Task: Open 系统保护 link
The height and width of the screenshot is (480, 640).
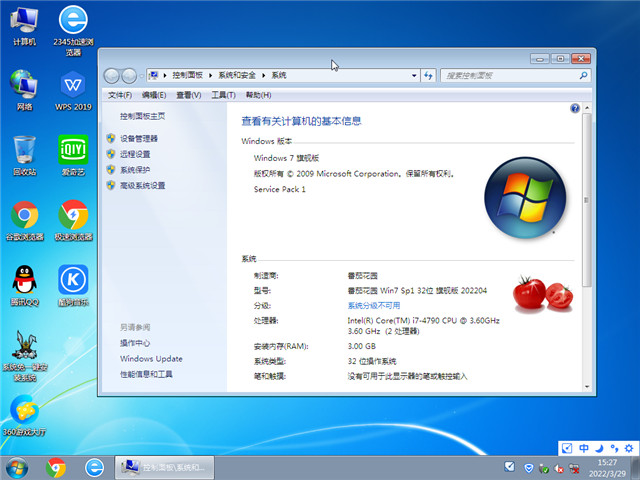Action: (135, 170)
